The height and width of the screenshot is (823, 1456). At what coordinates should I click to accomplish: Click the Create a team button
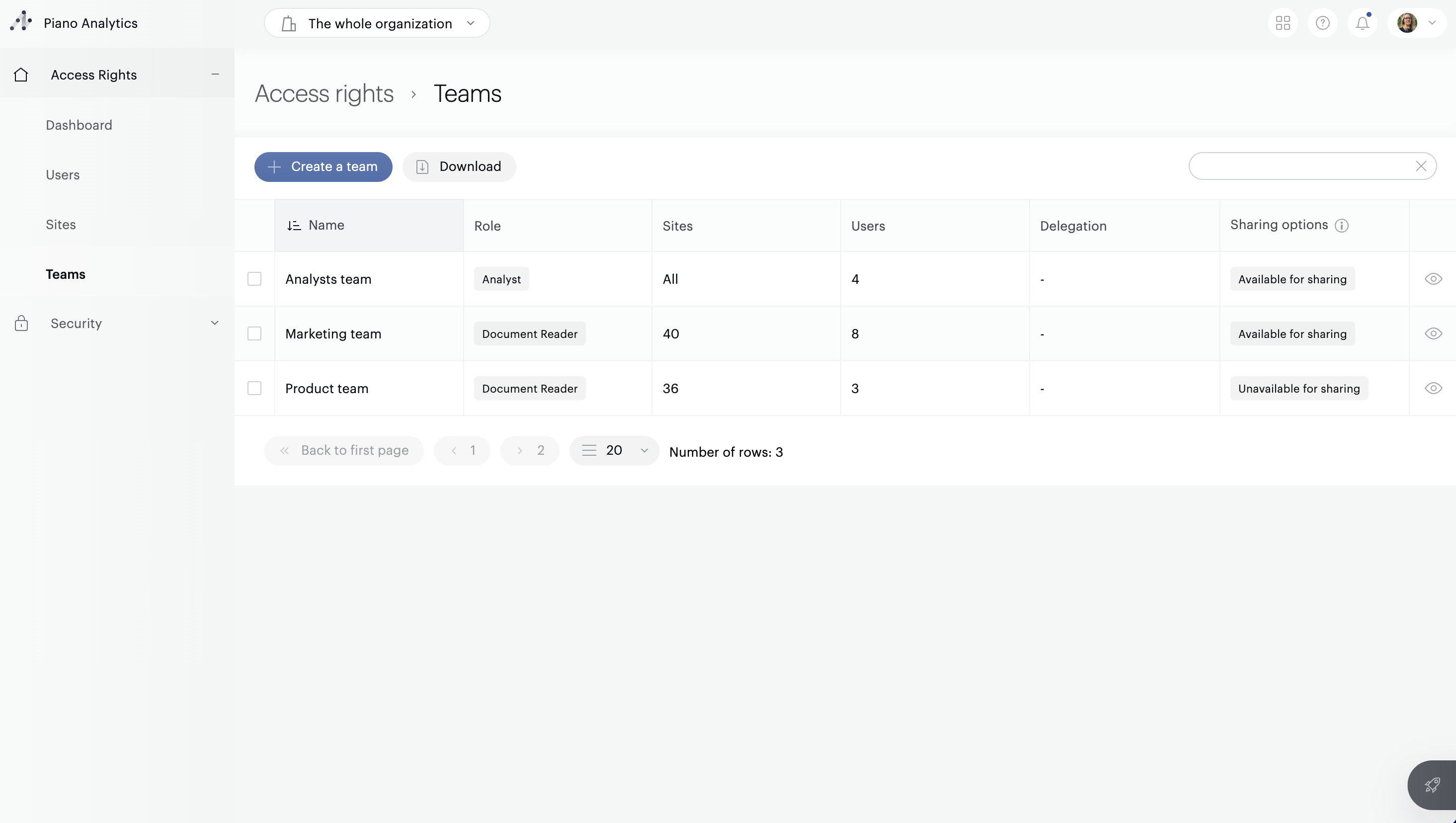click(323, 167)
